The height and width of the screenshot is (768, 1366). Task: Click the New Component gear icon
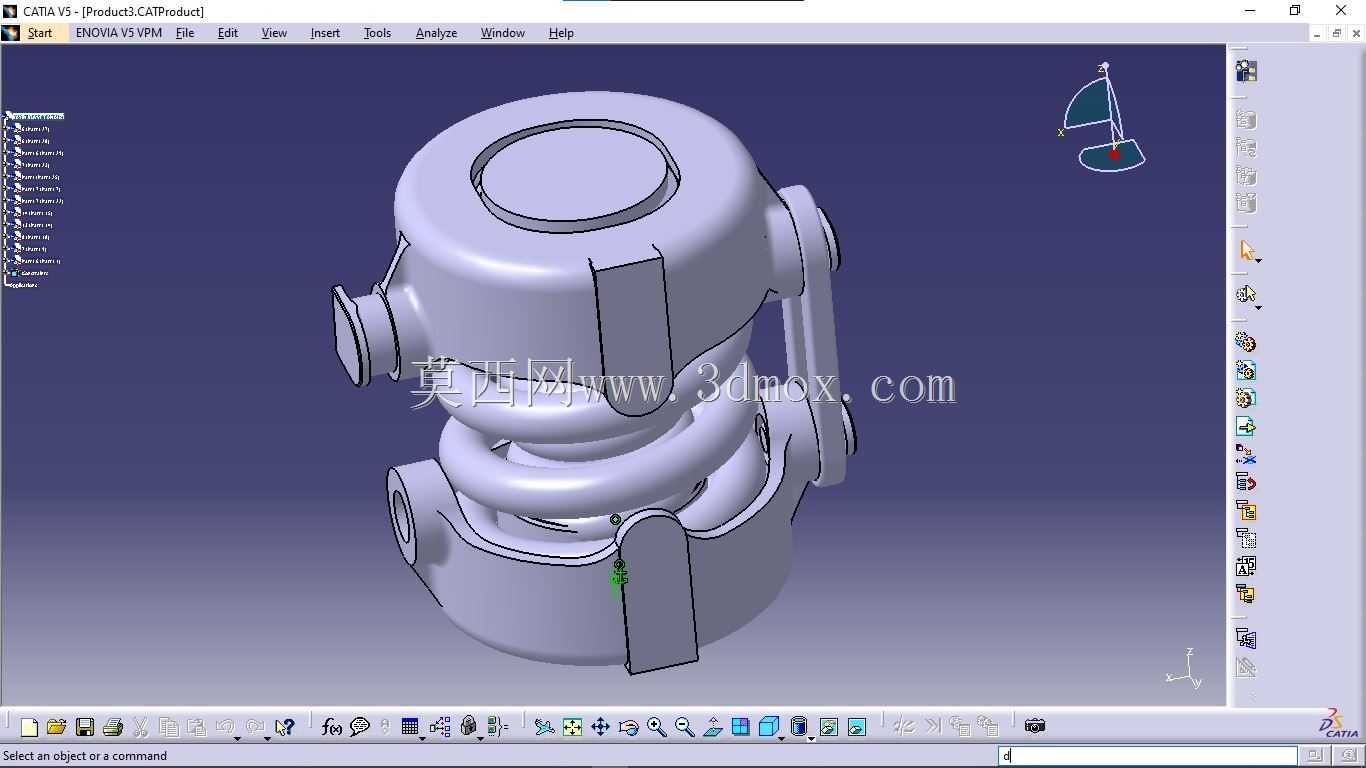[x=1246, y=342]
